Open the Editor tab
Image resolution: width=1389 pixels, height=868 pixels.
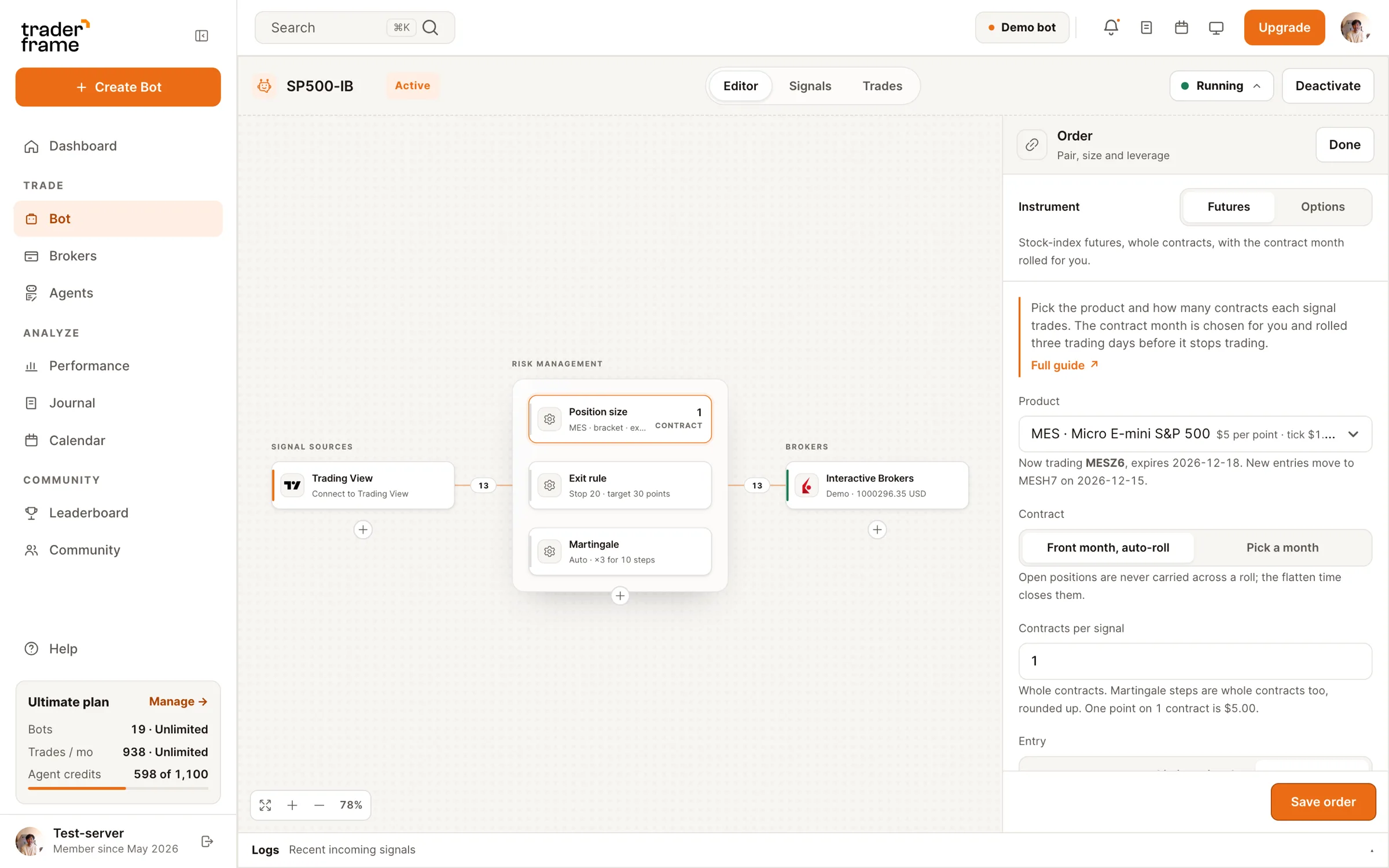click(740, 86)
